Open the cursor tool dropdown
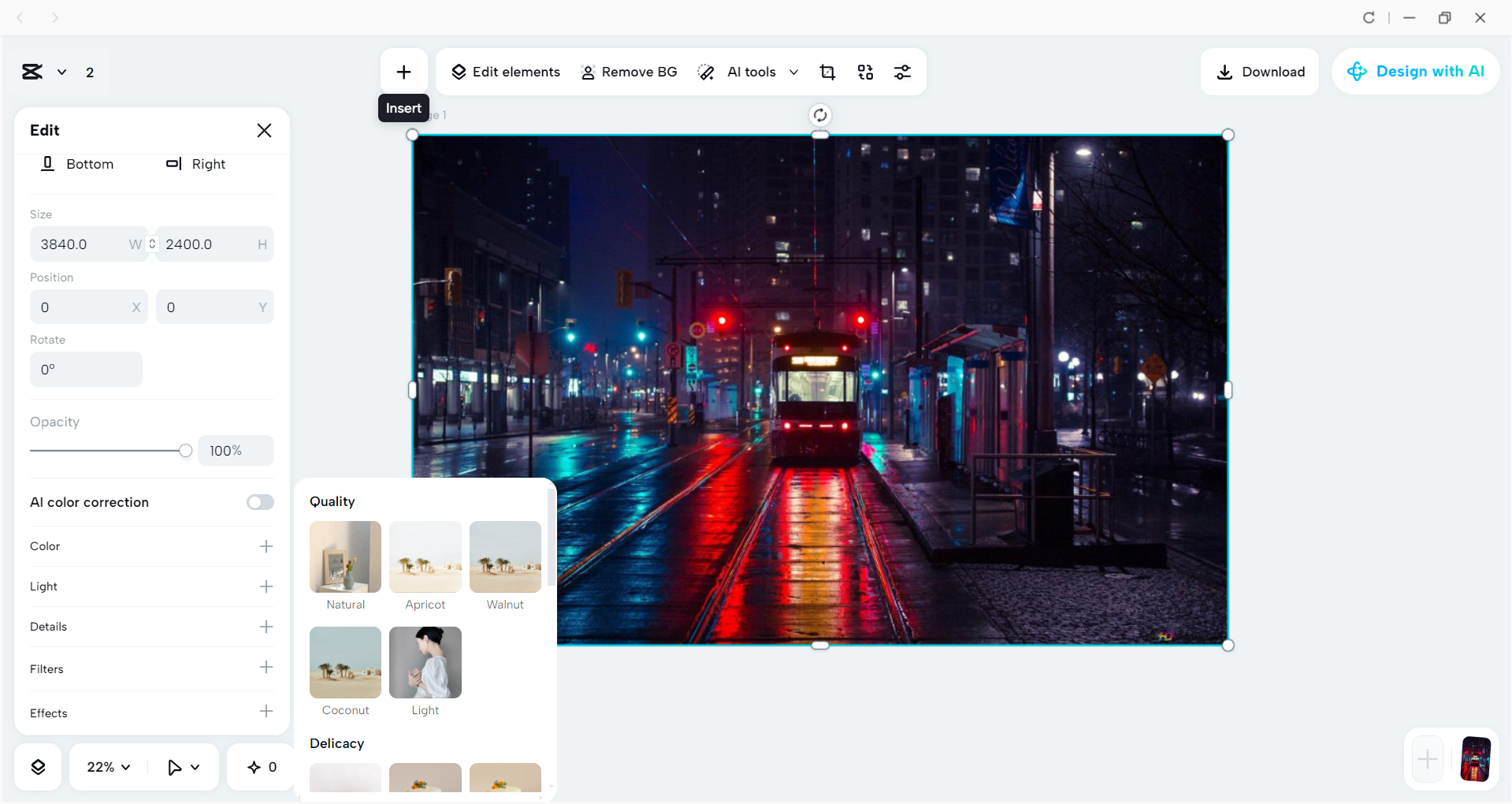Screen dimensions: 1512x804 click(183, 766)
